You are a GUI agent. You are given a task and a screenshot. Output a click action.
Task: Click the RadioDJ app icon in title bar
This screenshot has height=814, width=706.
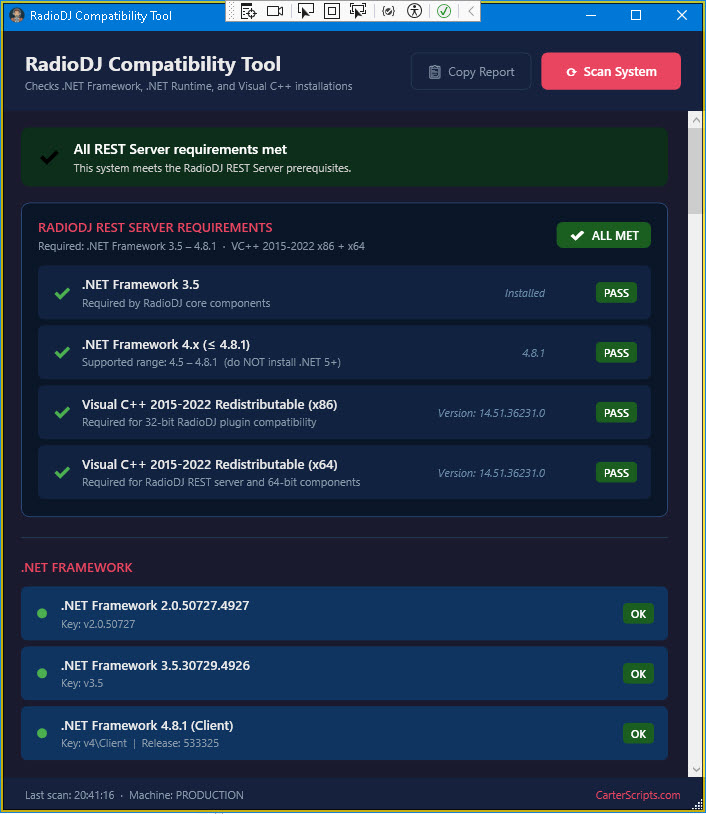tap(17, 15)
